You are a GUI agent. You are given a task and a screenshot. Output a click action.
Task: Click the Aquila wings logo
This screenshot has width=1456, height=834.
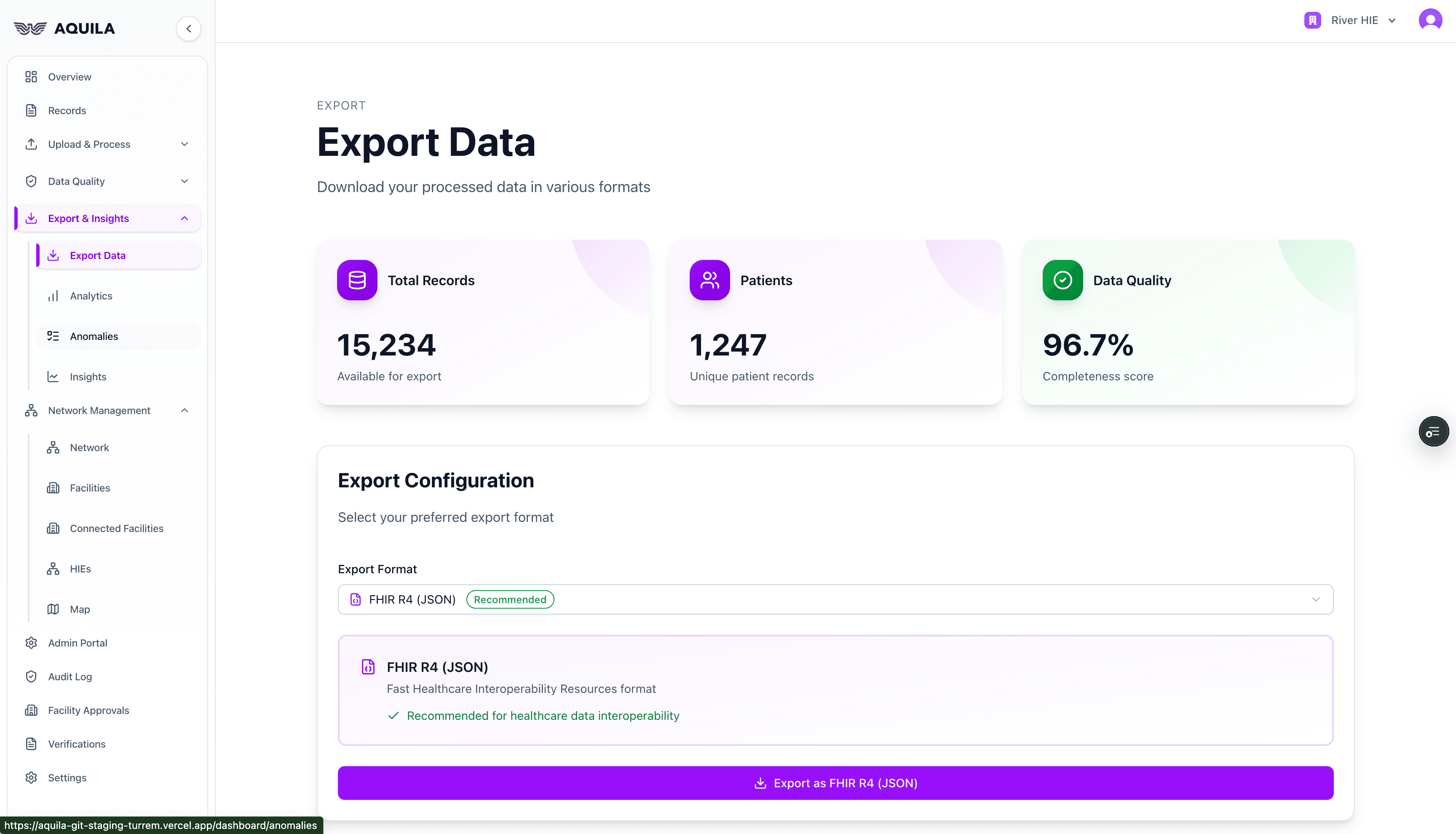pos(30,29)
